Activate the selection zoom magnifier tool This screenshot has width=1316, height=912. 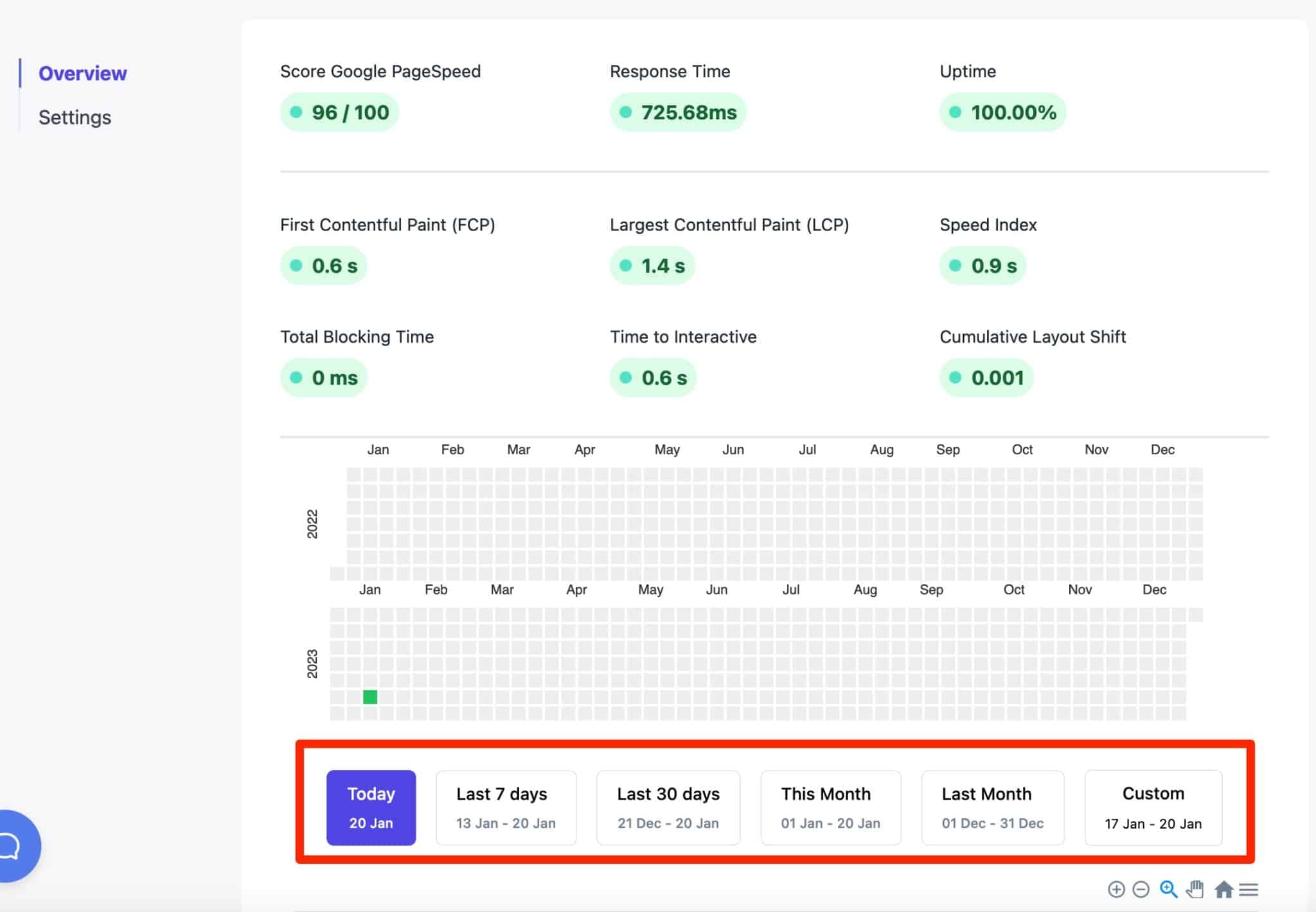click(1169, 890)
